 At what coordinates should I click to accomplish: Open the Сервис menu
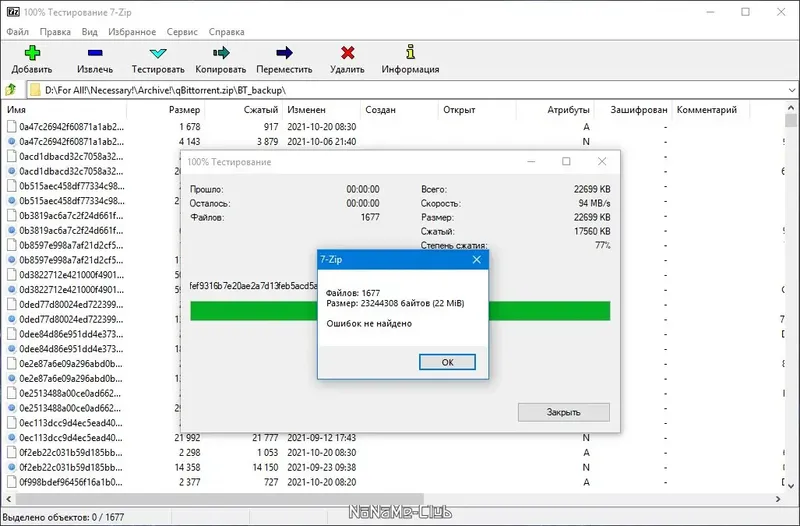click(182, 32)
